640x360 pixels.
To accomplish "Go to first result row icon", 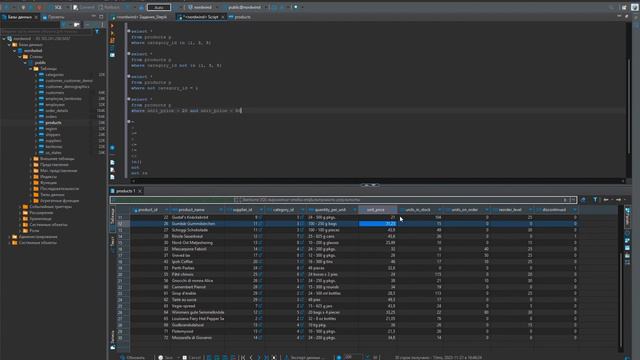I will click(x=243, y=358).
